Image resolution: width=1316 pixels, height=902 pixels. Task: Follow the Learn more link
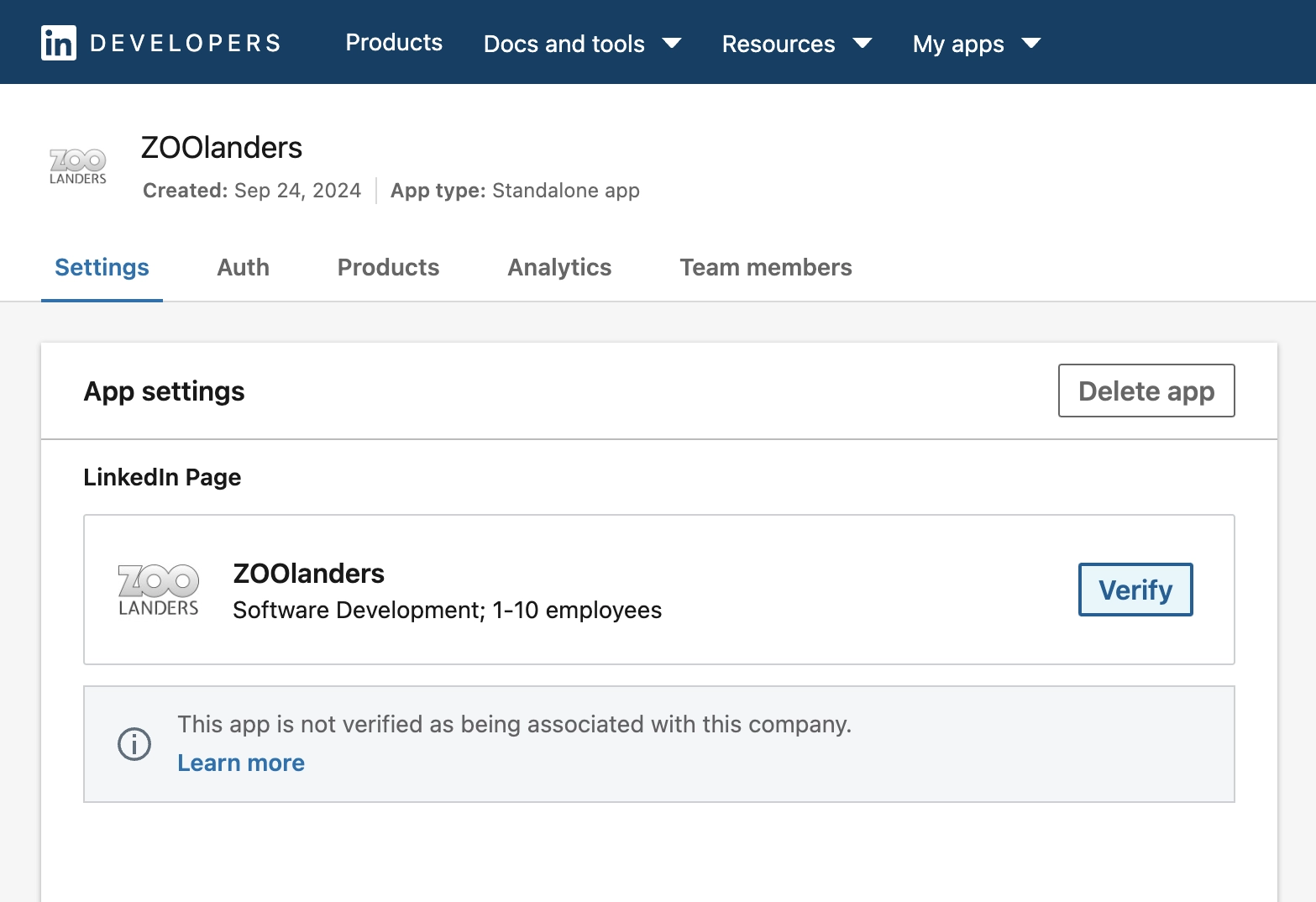click(x=241, y=763)
